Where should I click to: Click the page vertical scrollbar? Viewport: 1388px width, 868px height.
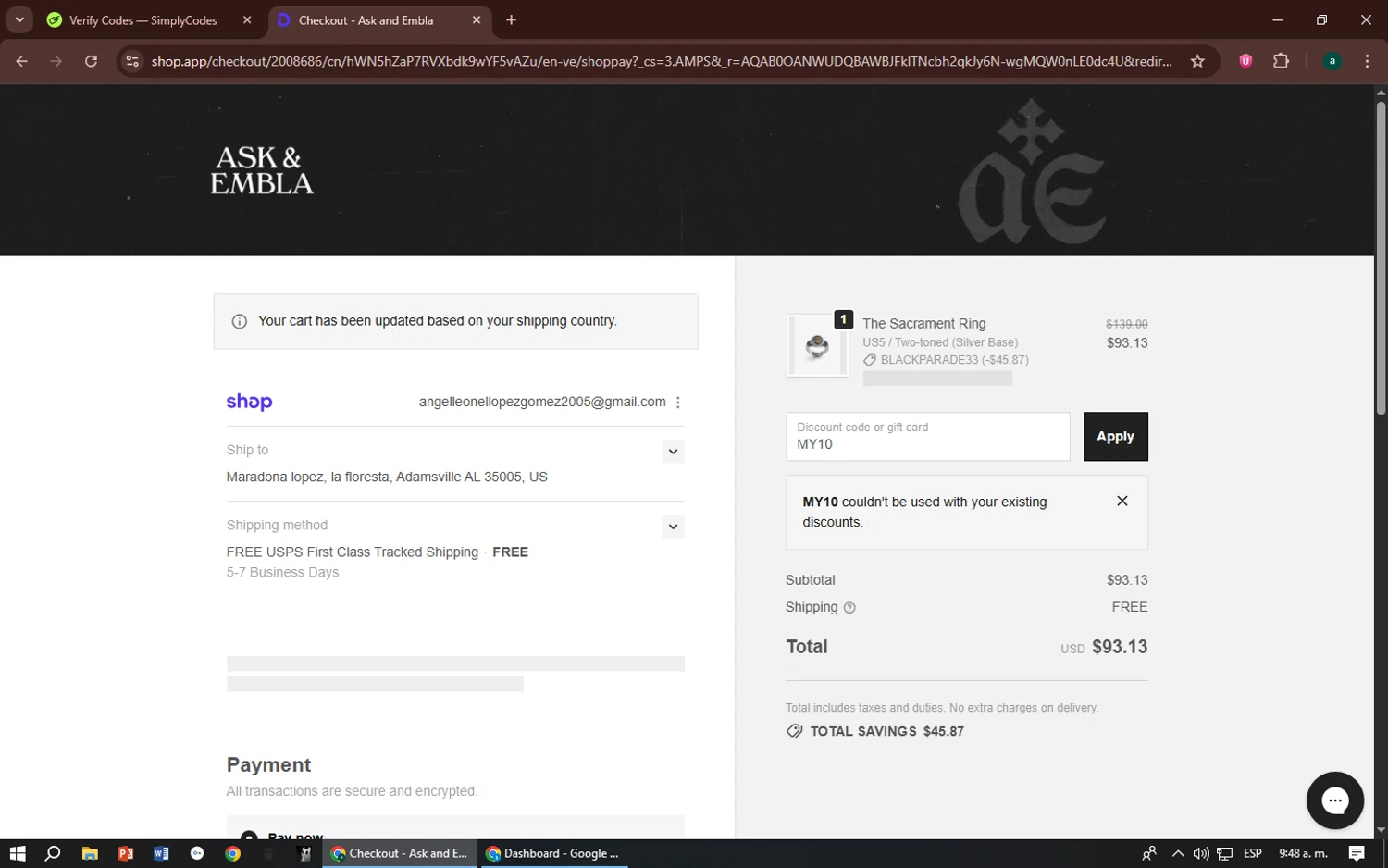click(1381, 257)
